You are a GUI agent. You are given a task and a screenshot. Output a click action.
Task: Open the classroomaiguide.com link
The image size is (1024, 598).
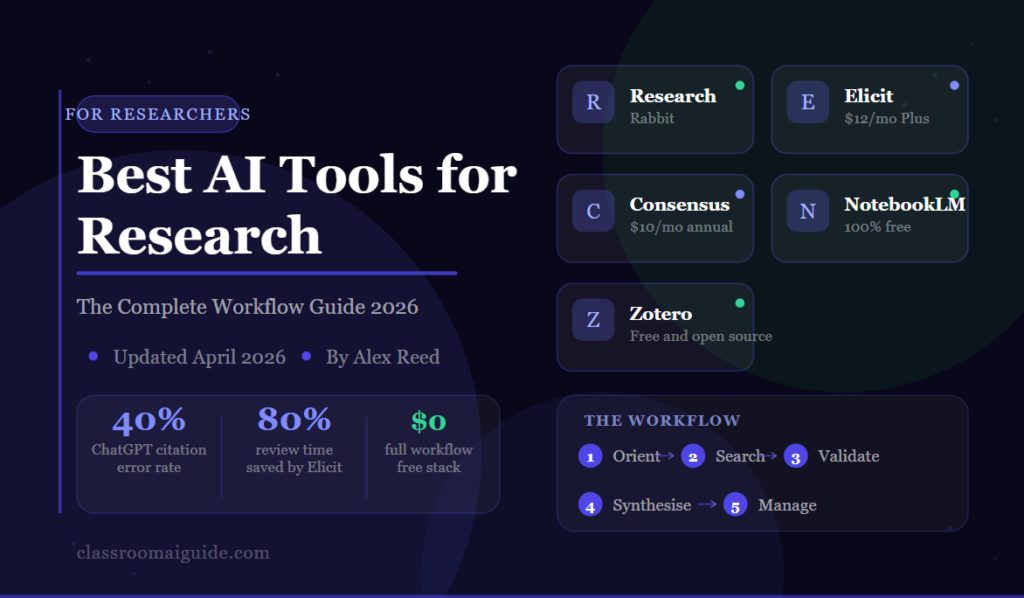pos(173,553)
